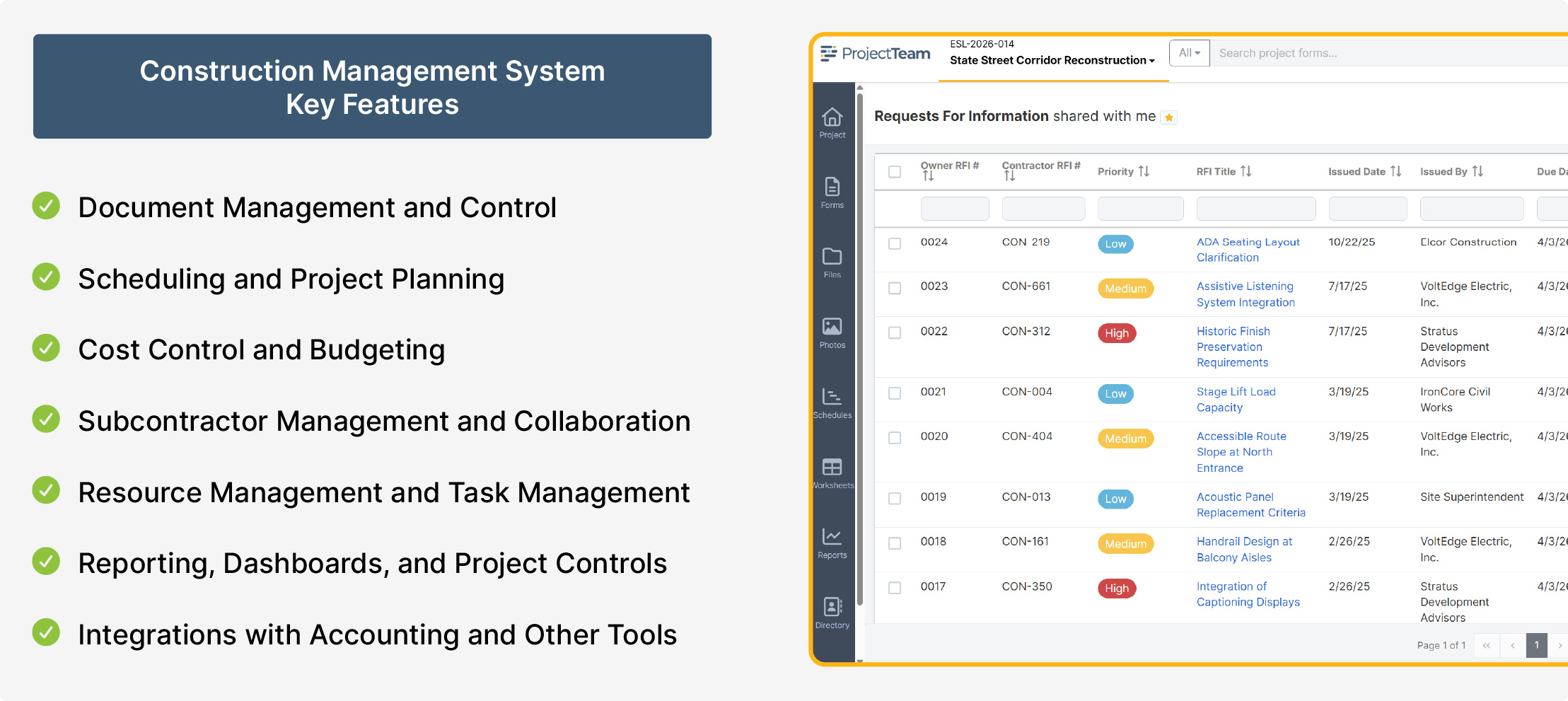
Task: Navigate to Schedules
Action: pos(832,402)
